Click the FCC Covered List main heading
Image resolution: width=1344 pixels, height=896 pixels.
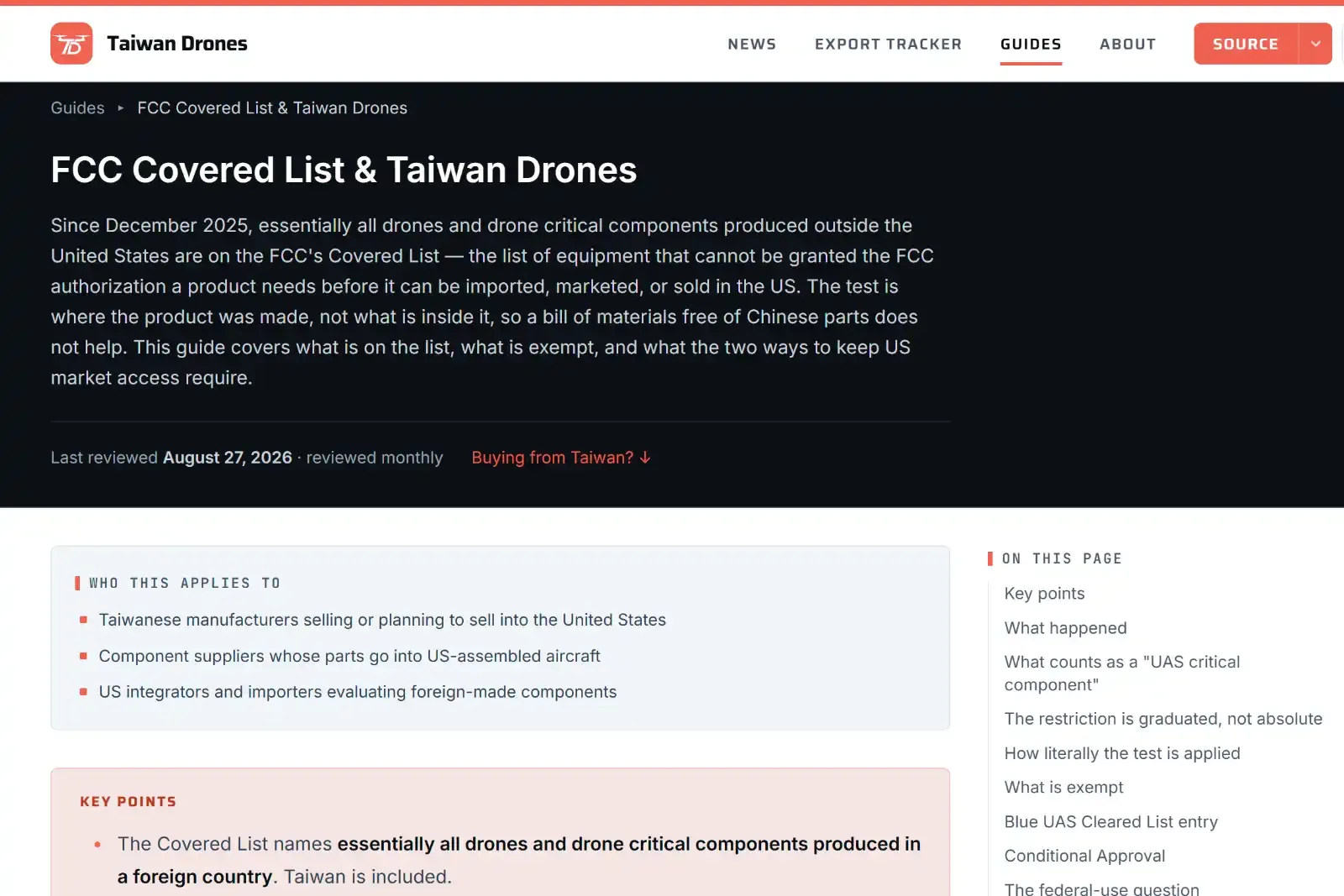point(344,170)
